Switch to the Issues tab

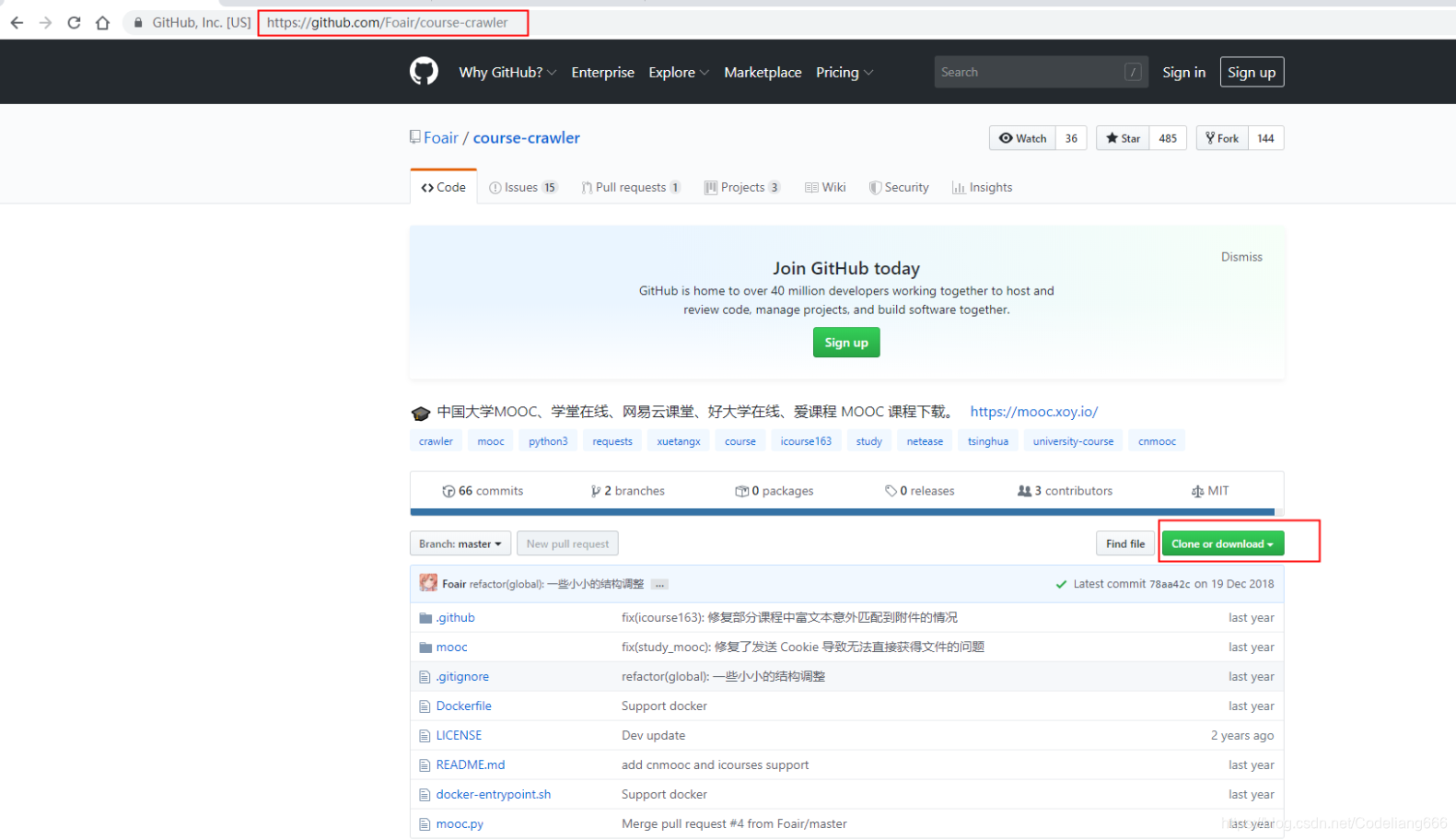tap(523, 187)
